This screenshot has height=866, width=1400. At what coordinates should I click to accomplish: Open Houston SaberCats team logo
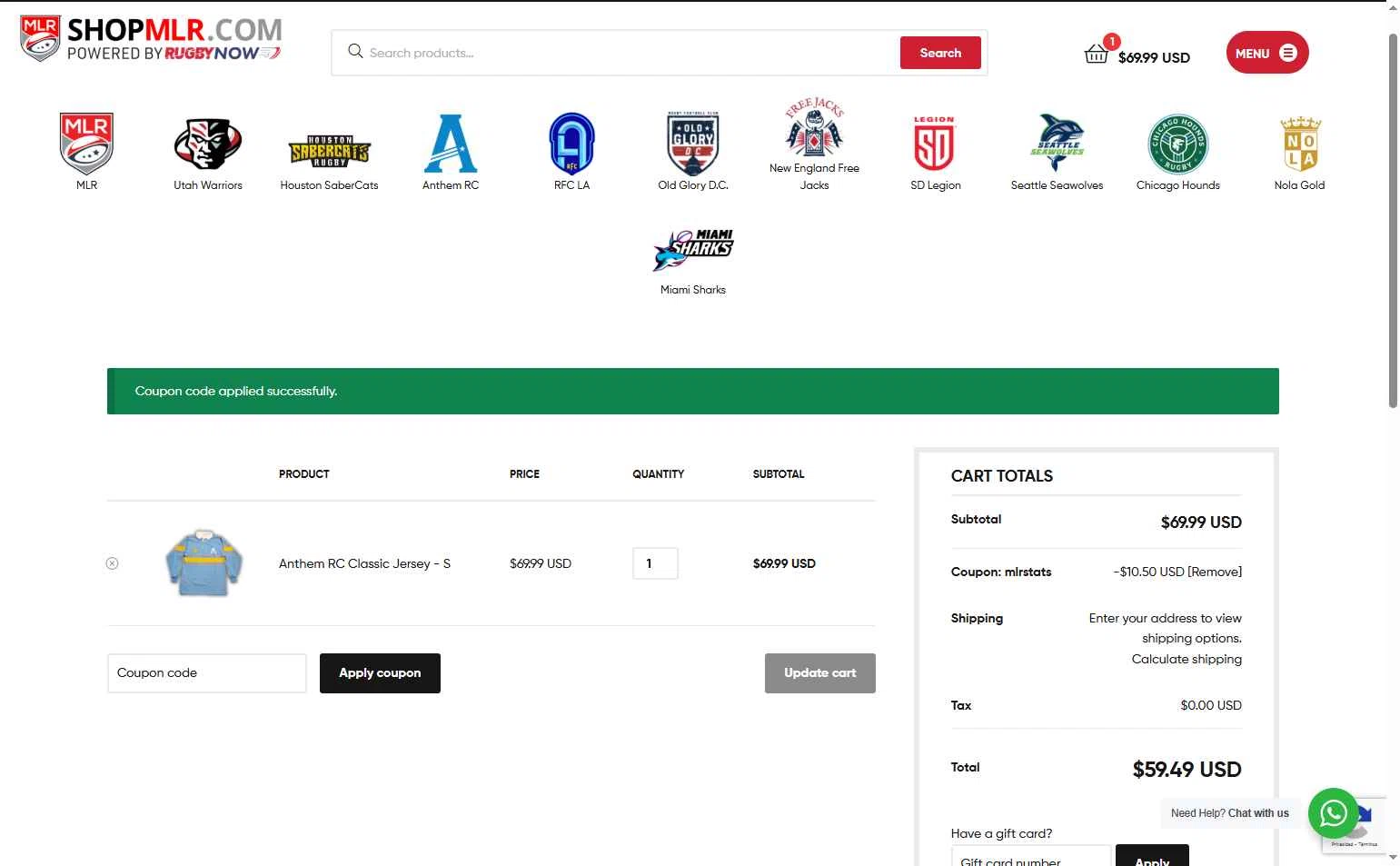[329, 151]
